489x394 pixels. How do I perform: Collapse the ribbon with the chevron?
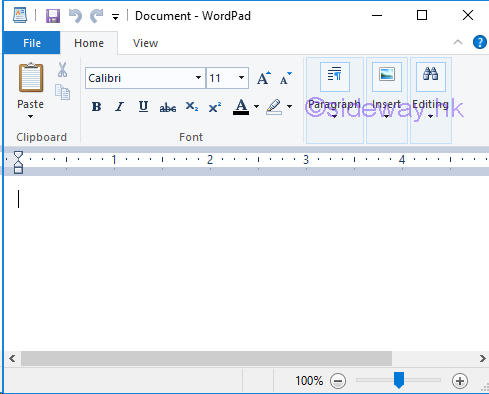point(458,42)
